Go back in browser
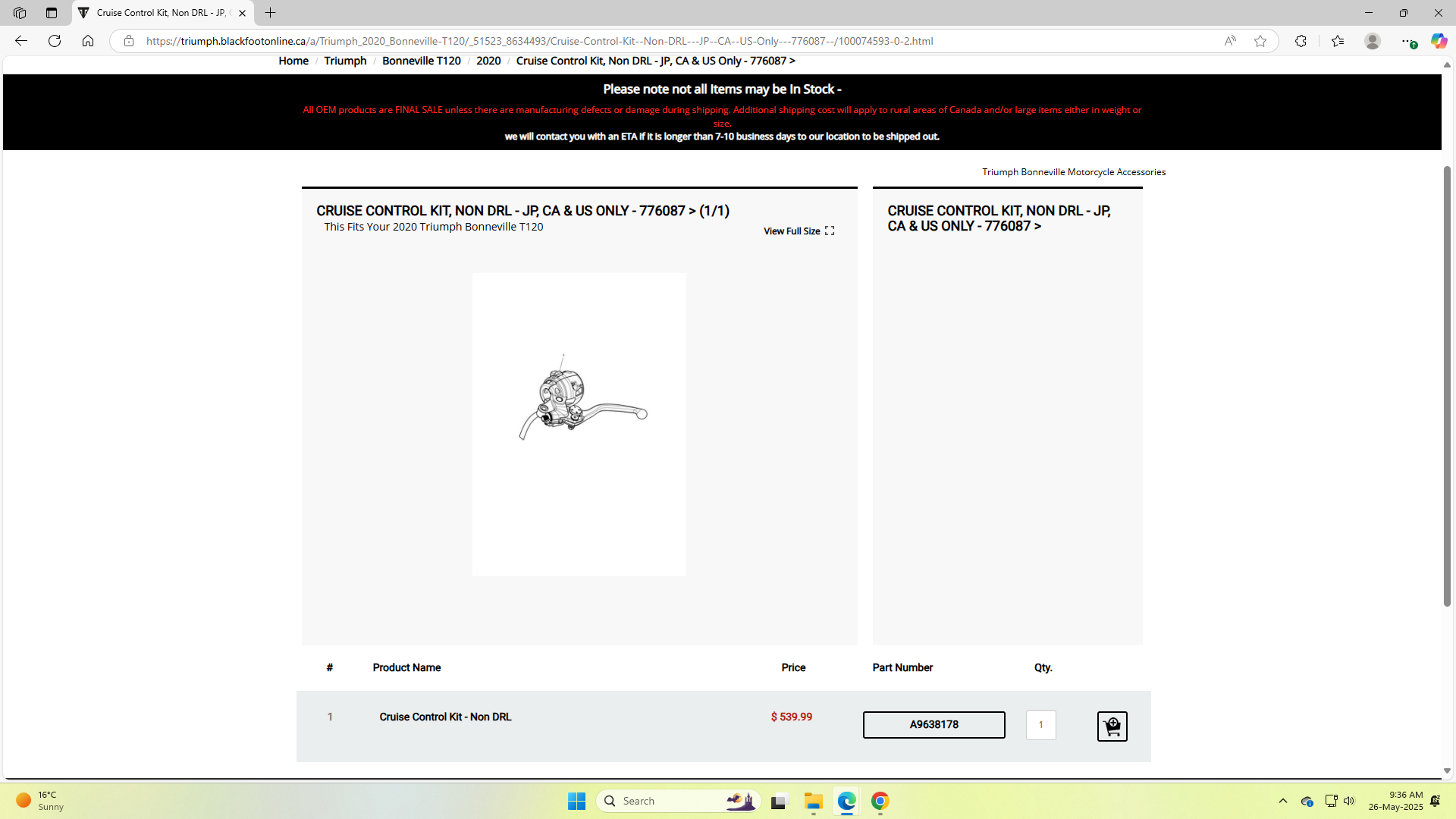The image size is (1456, 819). (21, 41)
